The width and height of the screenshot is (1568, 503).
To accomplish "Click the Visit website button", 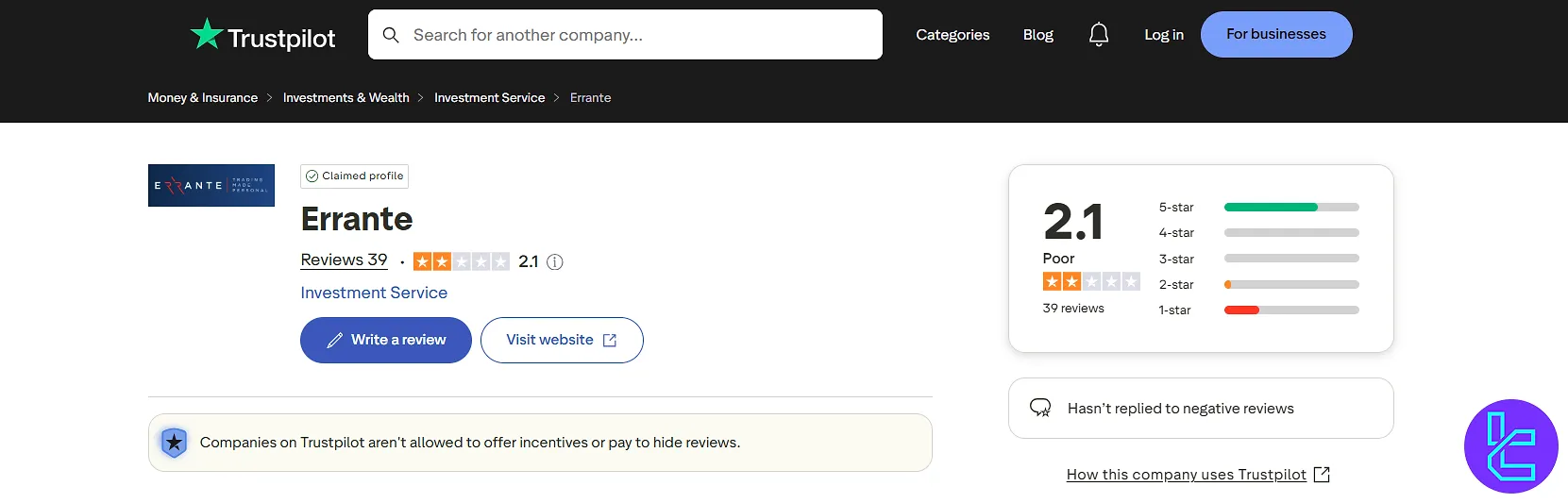I will pyautogui.click(x=562, y=340).
